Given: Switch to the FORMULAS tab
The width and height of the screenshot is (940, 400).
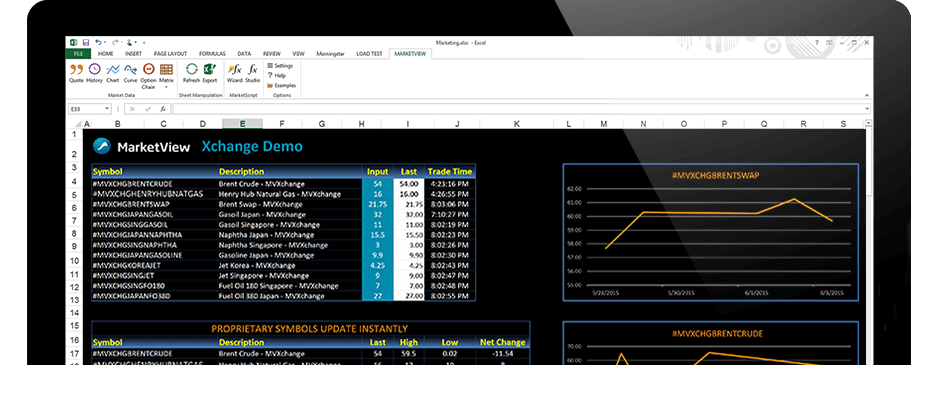Looking at the screenshot, I should (x=212, y=53).
